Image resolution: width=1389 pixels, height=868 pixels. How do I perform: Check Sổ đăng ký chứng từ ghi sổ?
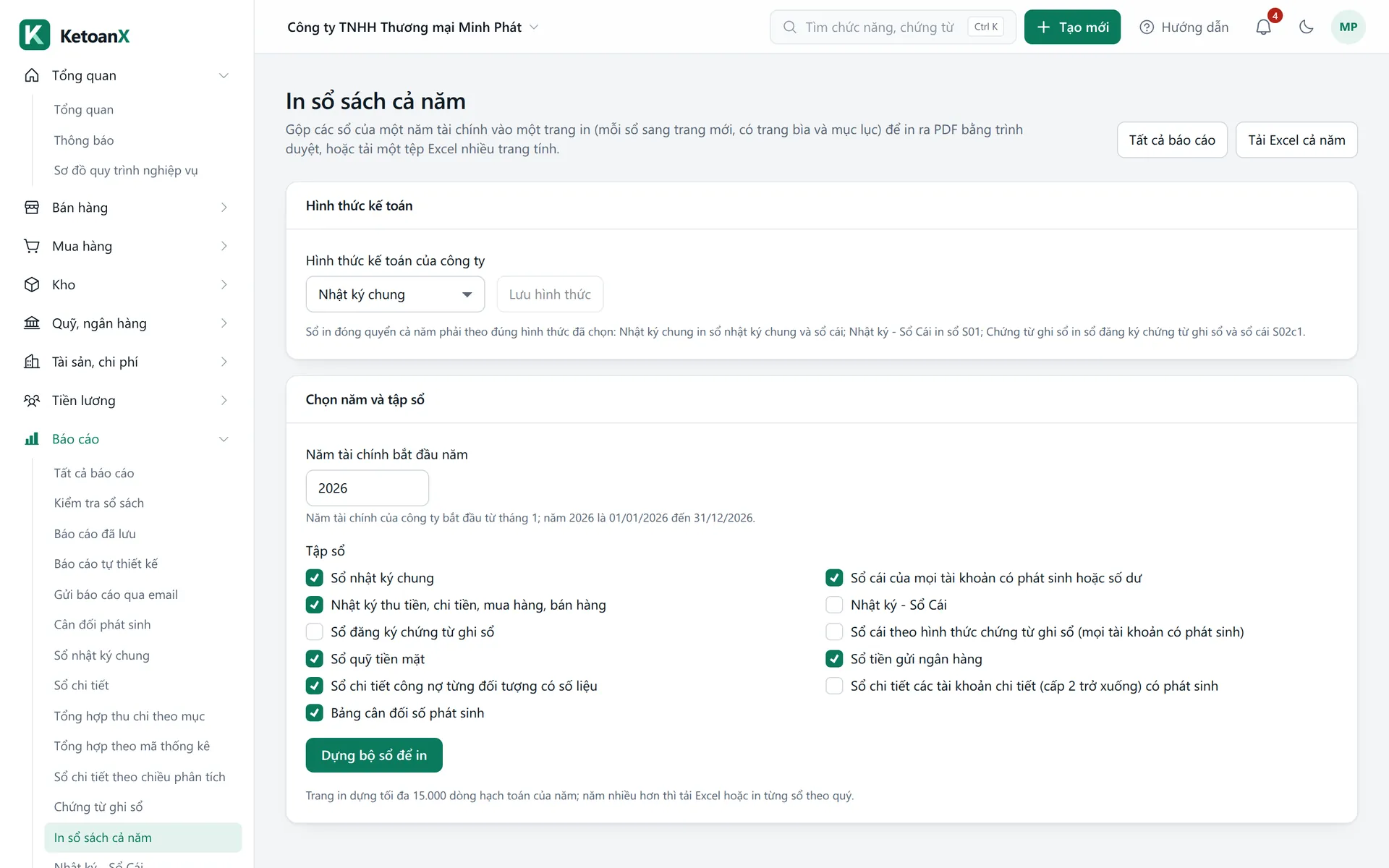(314, 632)
